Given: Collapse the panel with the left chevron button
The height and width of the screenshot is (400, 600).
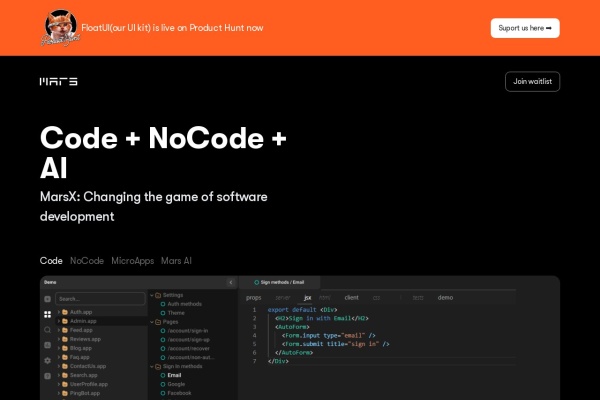Looking at the screenshot, I should (x=231, y=282).
